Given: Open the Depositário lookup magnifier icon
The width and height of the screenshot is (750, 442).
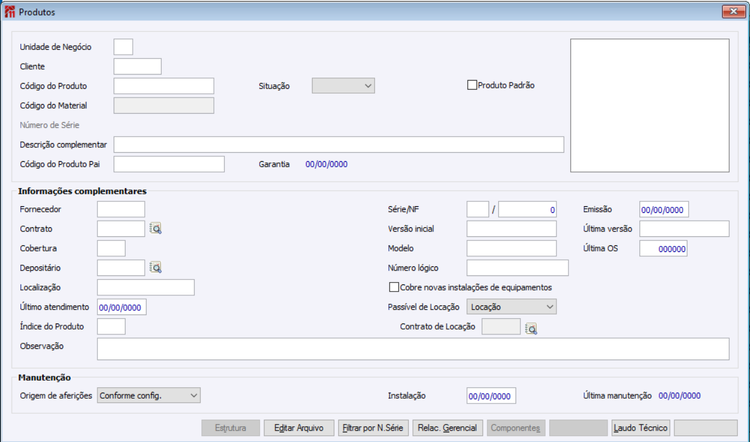Looking at the screenshot, I should coord(155,267).
